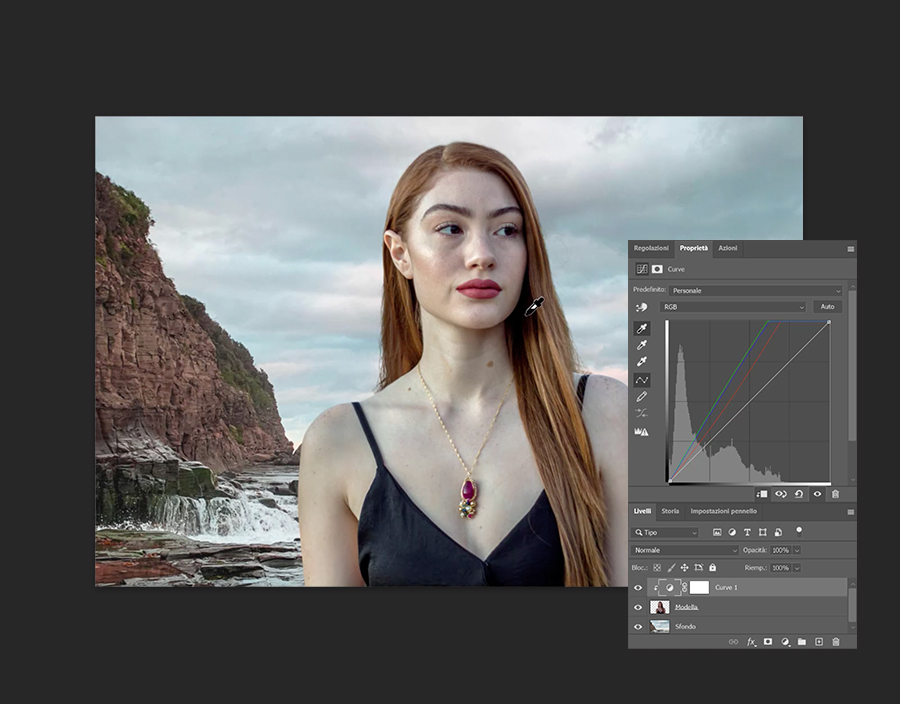Screen dimensions: 900x704
Task: Hide the Modella layer eye
Action: point(638,607)
